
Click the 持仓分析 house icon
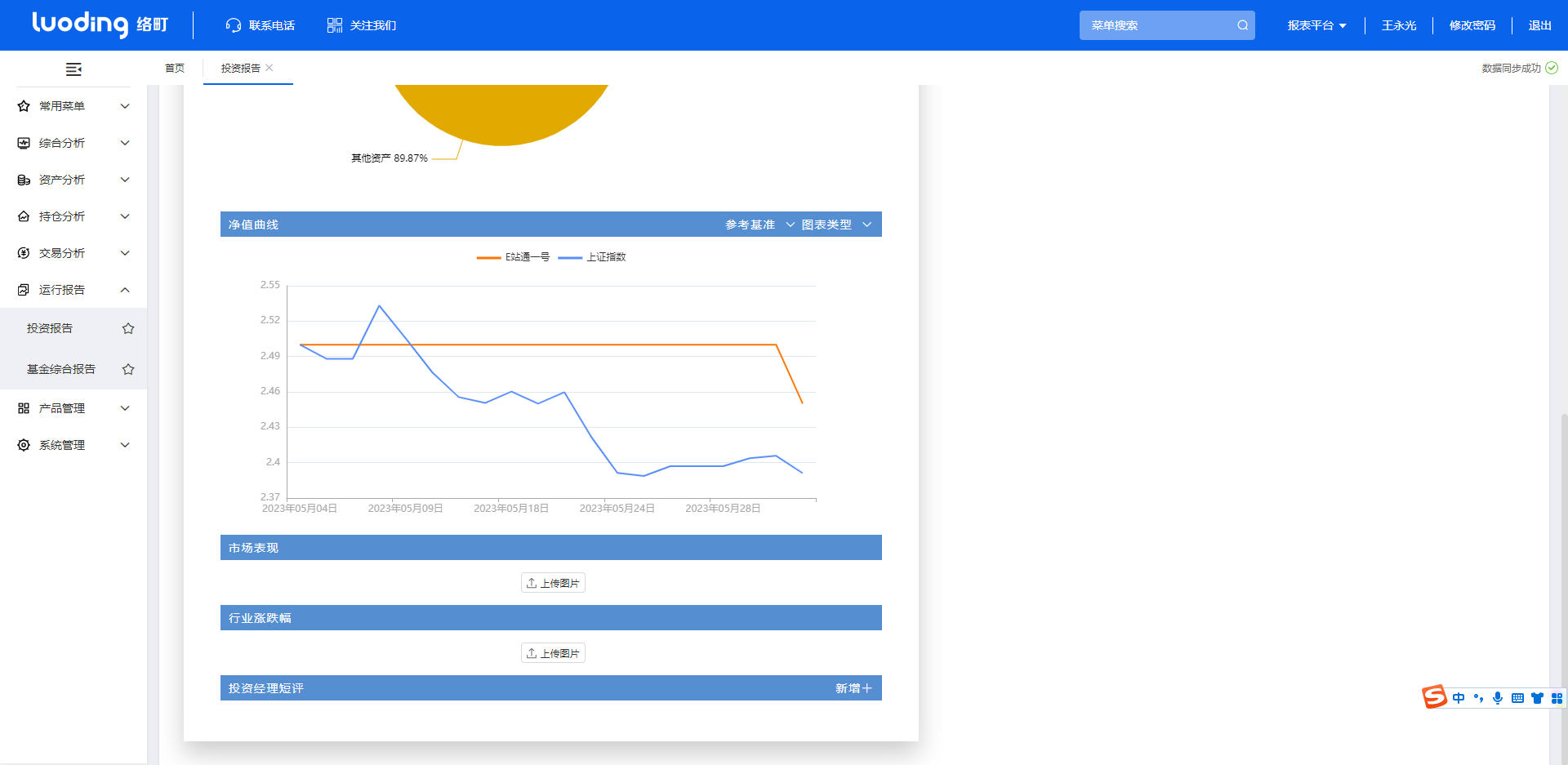24,216
